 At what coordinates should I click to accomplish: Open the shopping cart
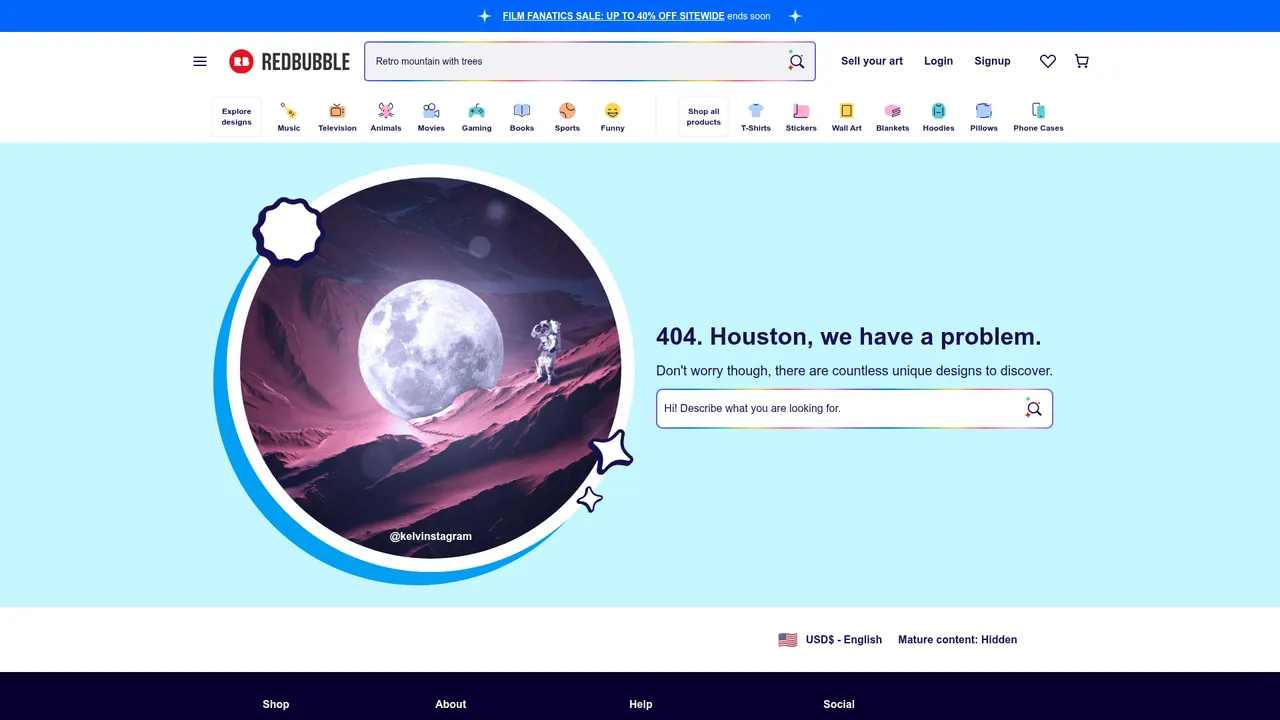tap(1082, 61)
